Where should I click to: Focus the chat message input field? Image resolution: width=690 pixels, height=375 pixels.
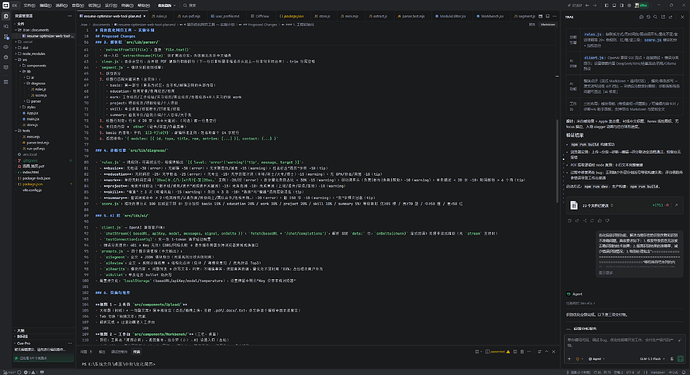click(x=620, y=342)
